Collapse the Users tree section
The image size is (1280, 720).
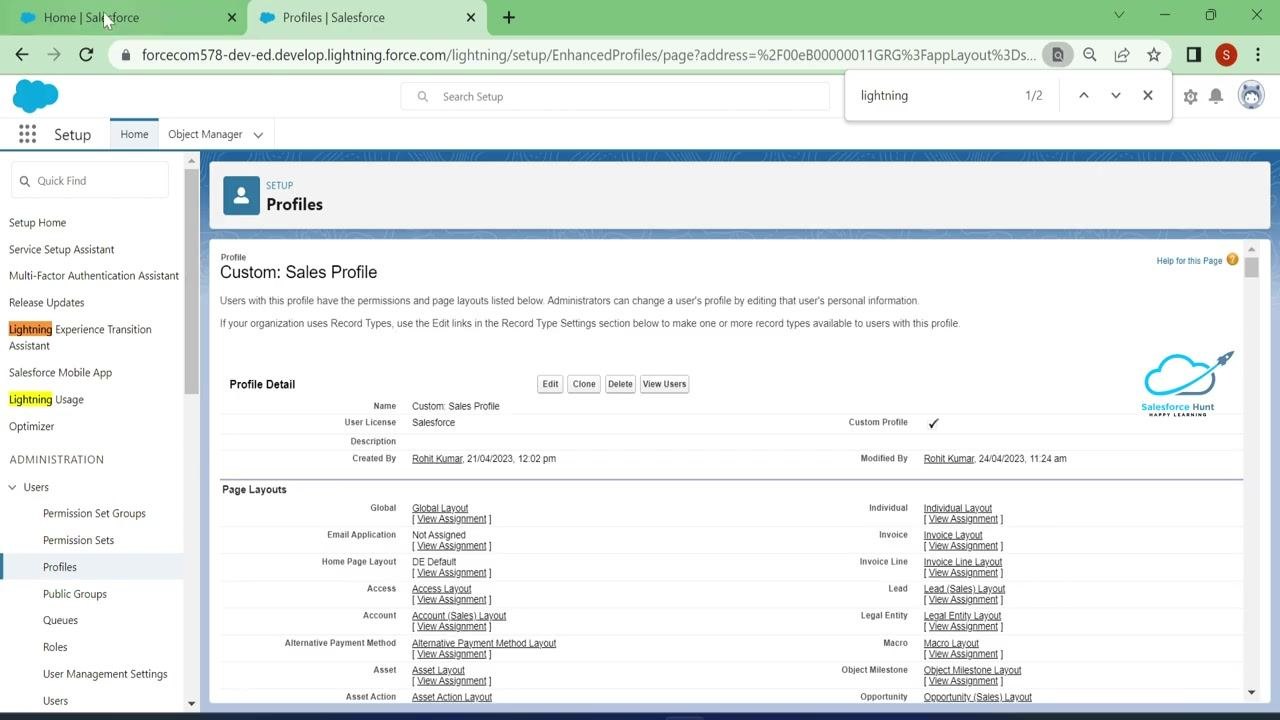tap(13, 487)
